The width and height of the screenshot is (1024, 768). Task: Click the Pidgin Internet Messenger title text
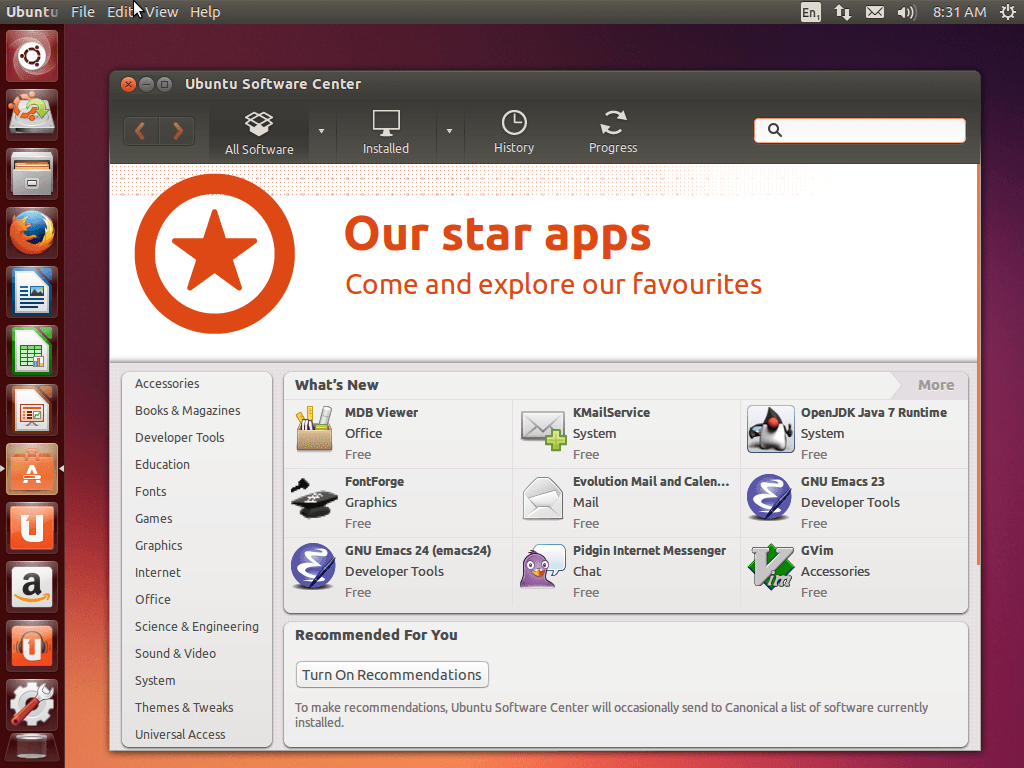649,551
